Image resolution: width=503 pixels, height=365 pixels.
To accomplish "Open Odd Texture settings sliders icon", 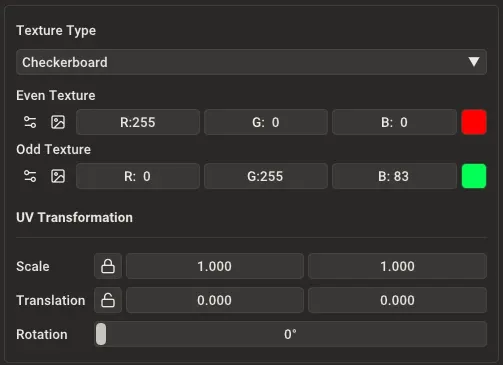I will 30,176.
